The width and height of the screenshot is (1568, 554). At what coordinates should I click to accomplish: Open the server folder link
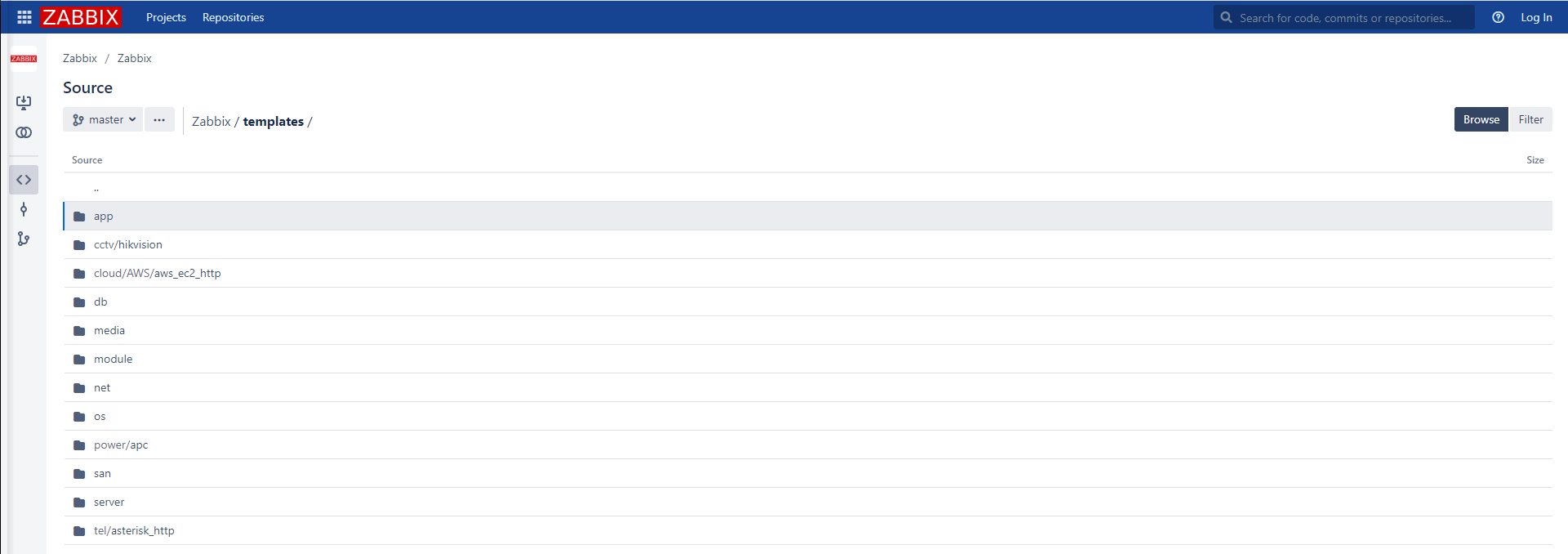pos(109,502)
